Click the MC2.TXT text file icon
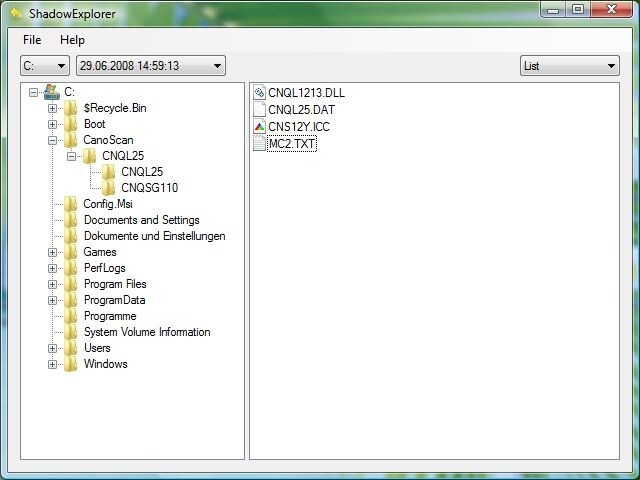This screenshot has width=640, height=480. (260, 144)
